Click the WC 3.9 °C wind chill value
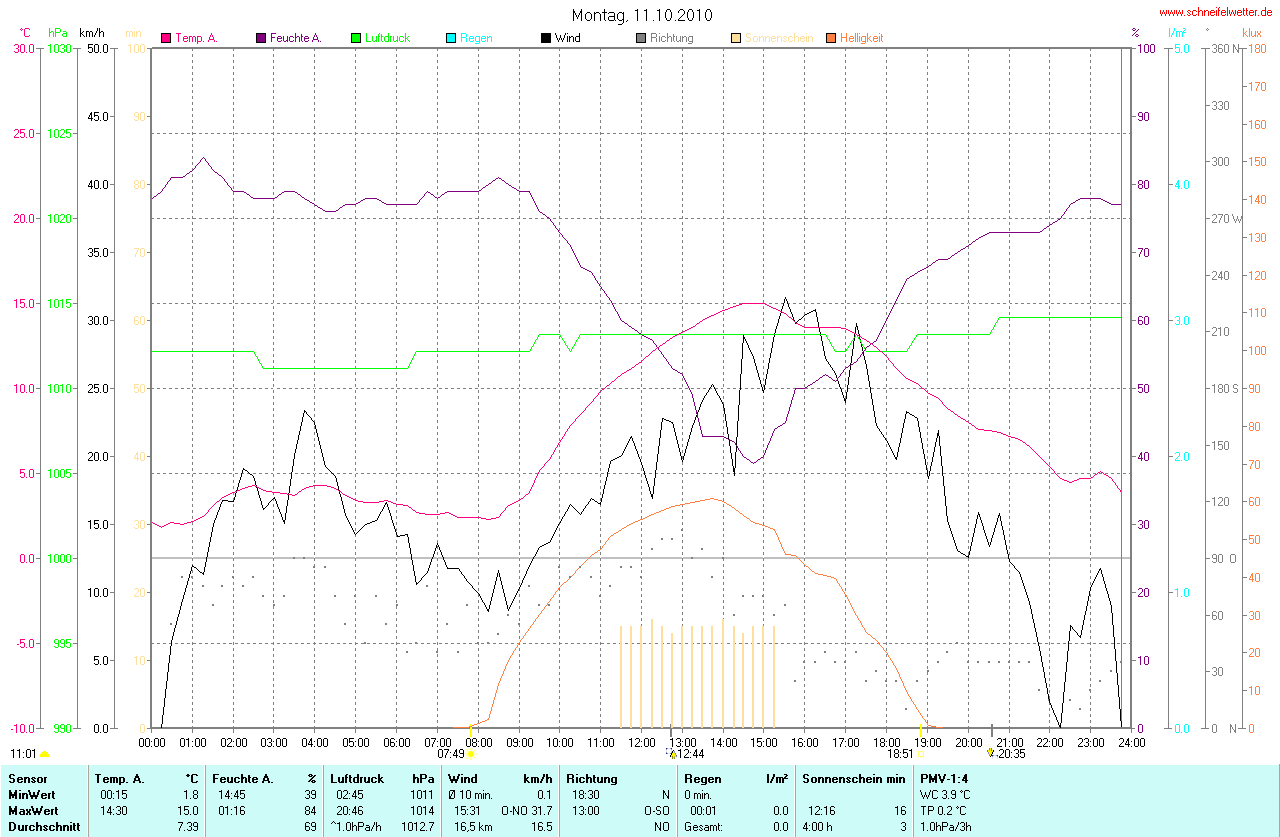1280x837 pixels. click(x=945, y=795)
